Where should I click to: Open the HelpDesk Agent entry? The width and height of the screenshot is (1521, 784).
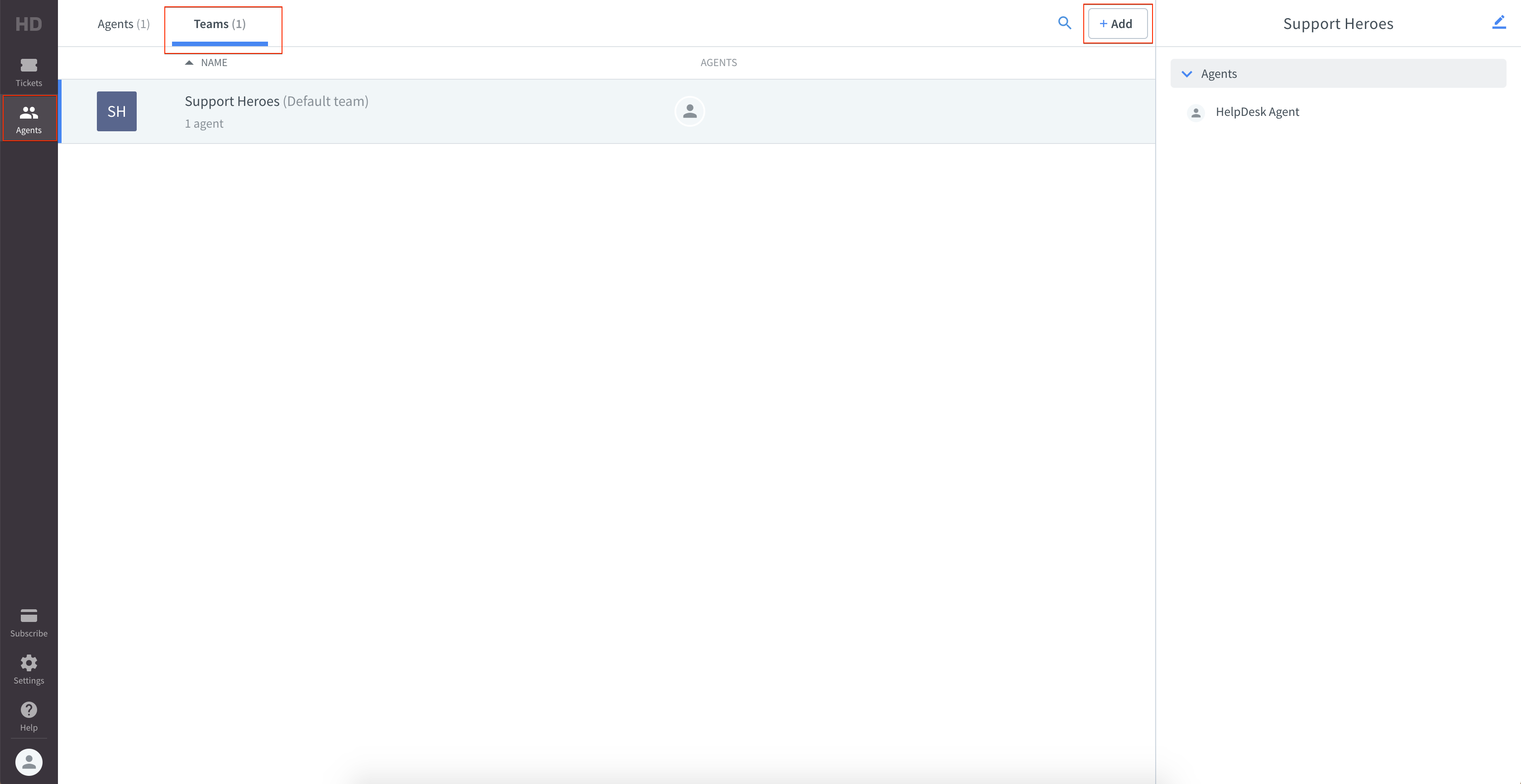1257,111
